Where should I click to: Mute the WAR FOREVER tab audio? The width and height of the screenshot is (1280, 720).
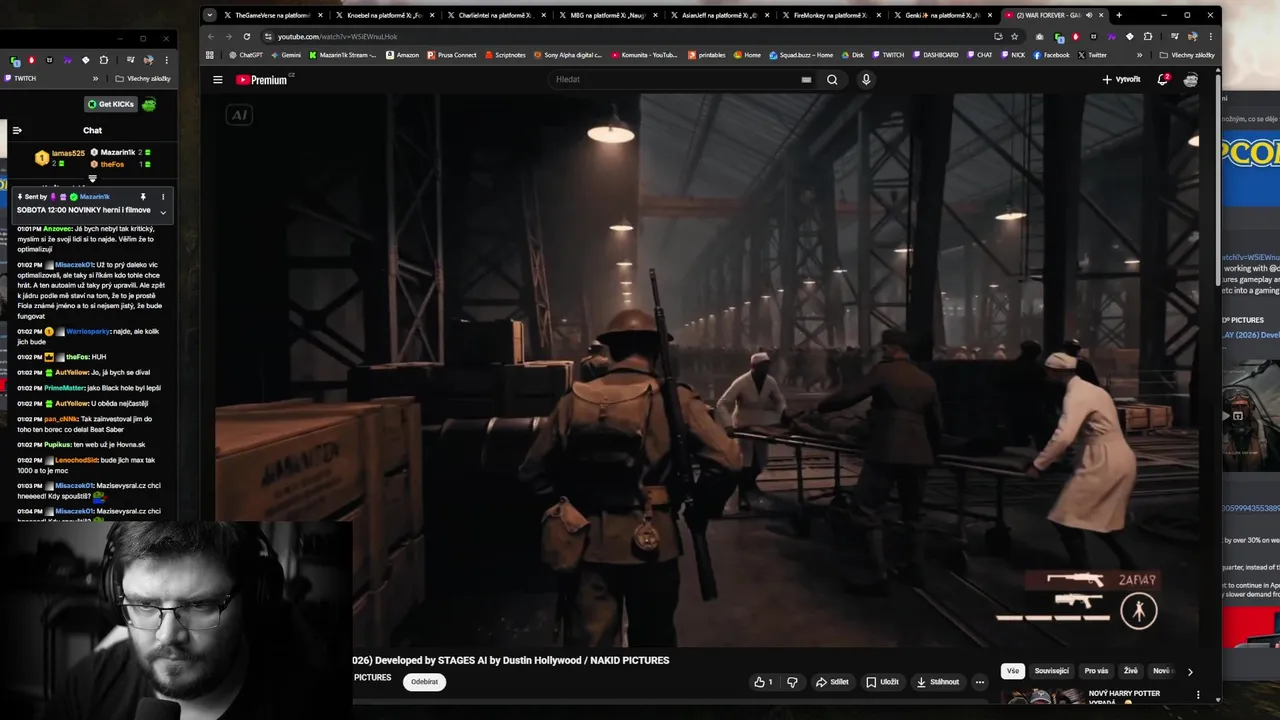click(x=1088, y=15)
